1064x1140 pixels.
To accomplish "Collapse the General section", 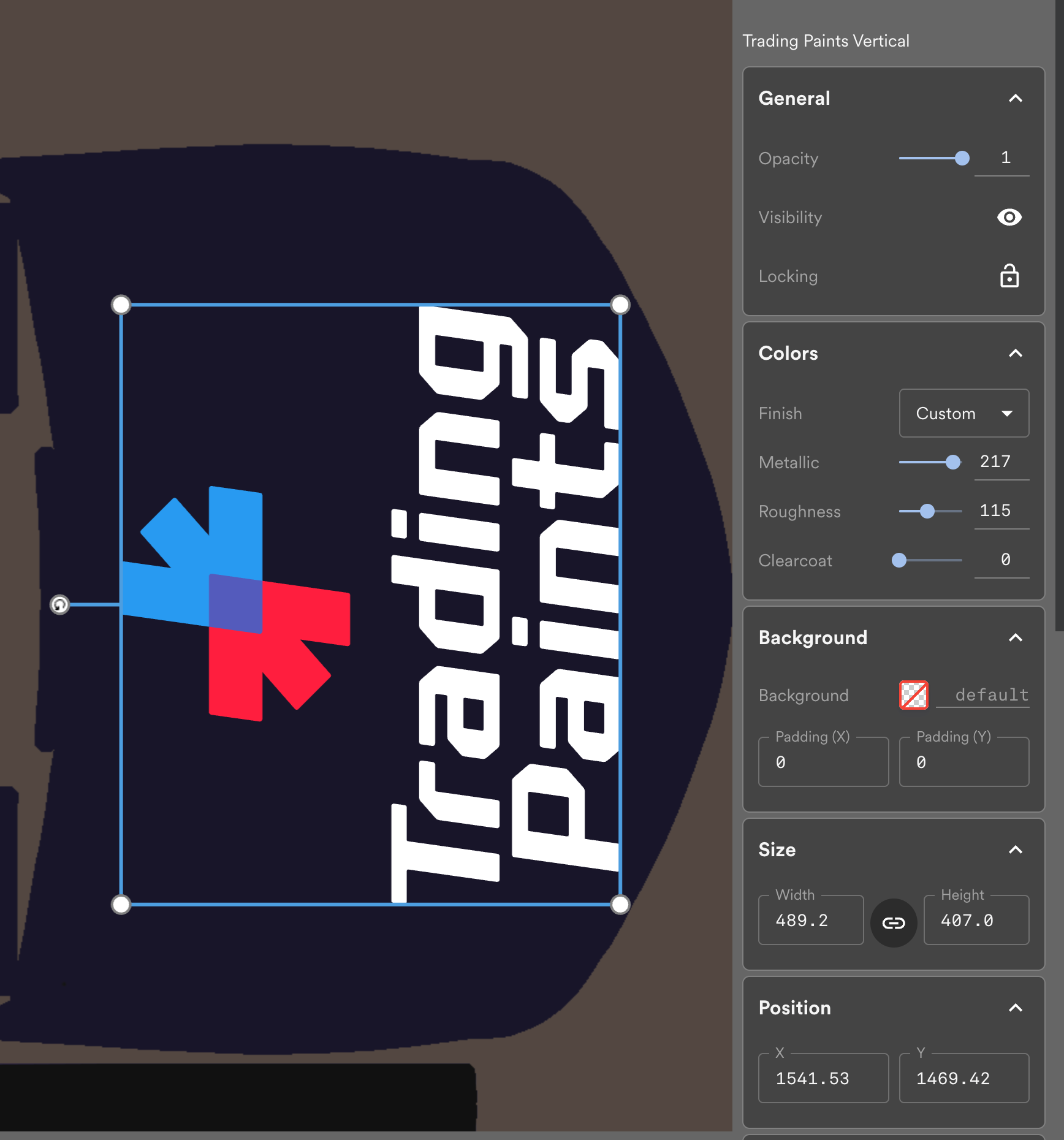I will tap(1015, 99).
